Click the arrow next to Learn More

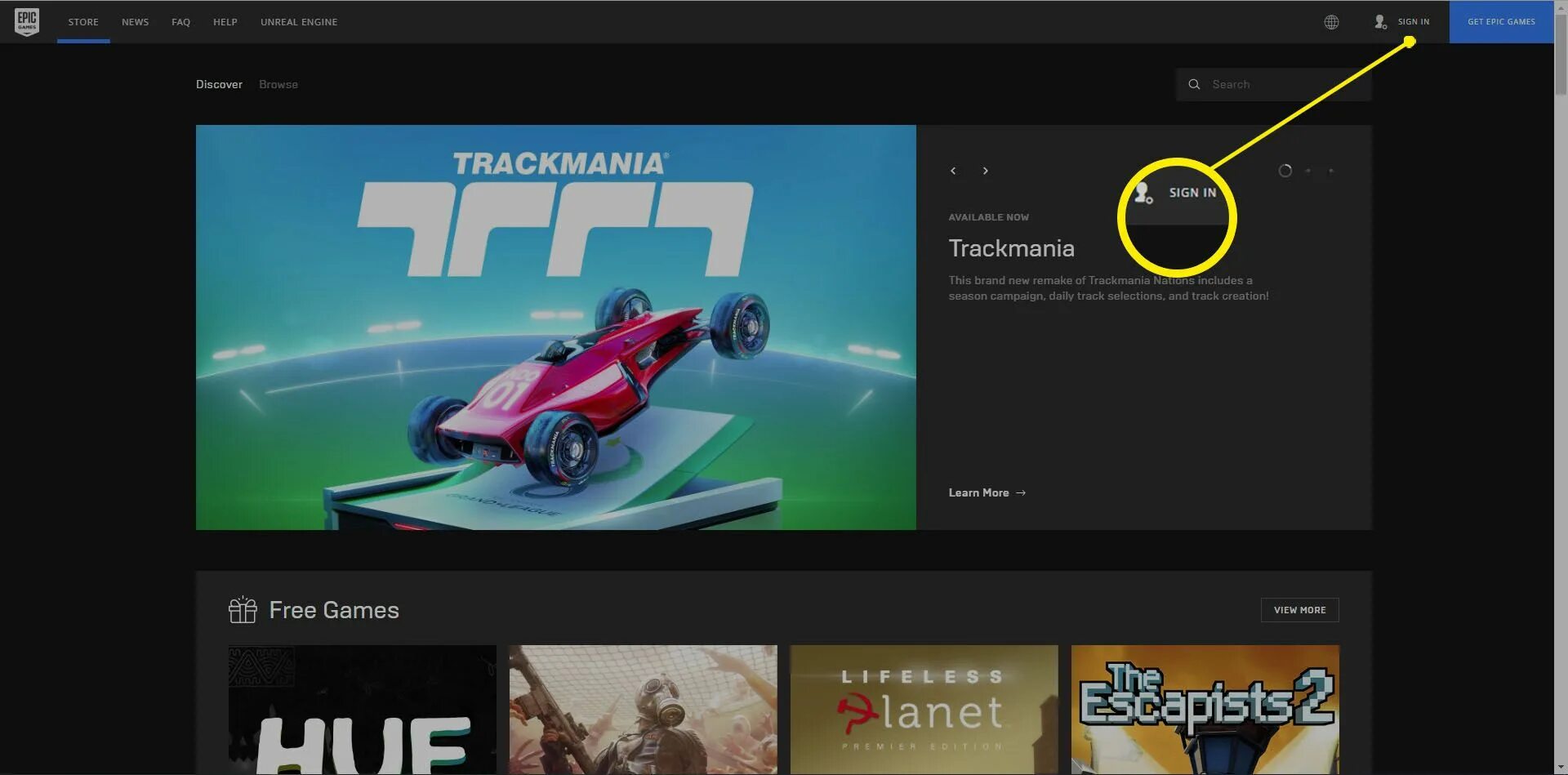tap(1021, 492)
